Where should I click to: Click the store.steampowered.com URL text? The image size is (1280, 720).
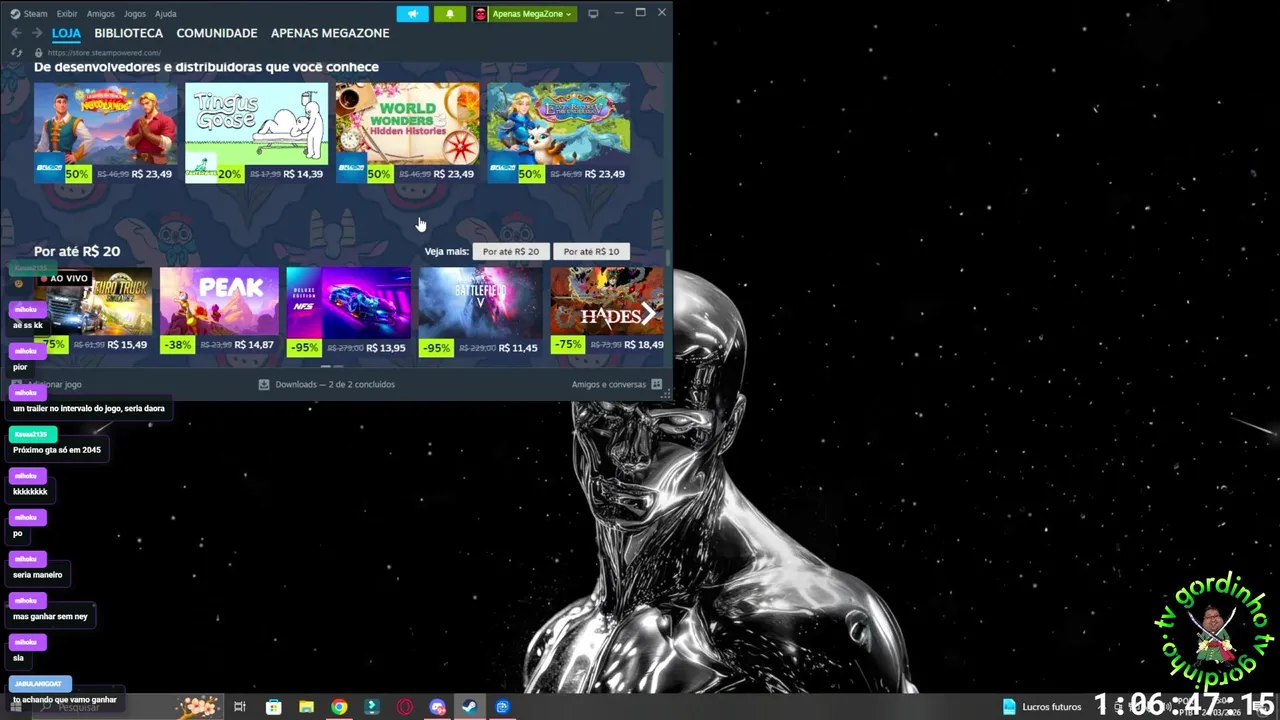point(104,53)
